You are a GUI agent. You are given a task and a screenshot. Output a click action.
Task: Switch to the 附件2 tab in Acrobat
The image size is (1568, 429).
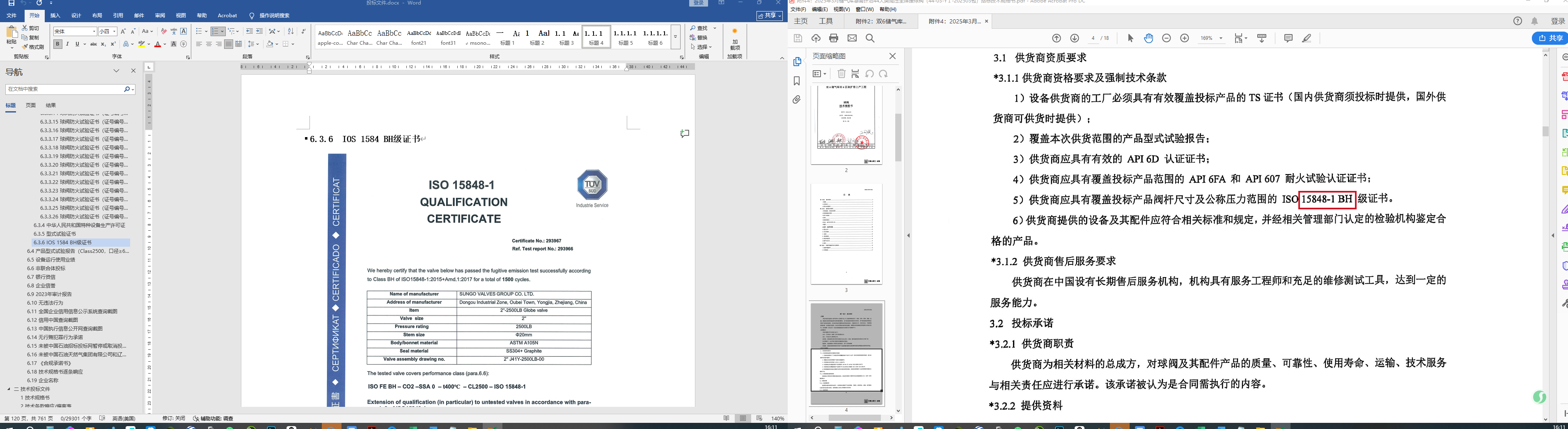[x=881, y=21]
